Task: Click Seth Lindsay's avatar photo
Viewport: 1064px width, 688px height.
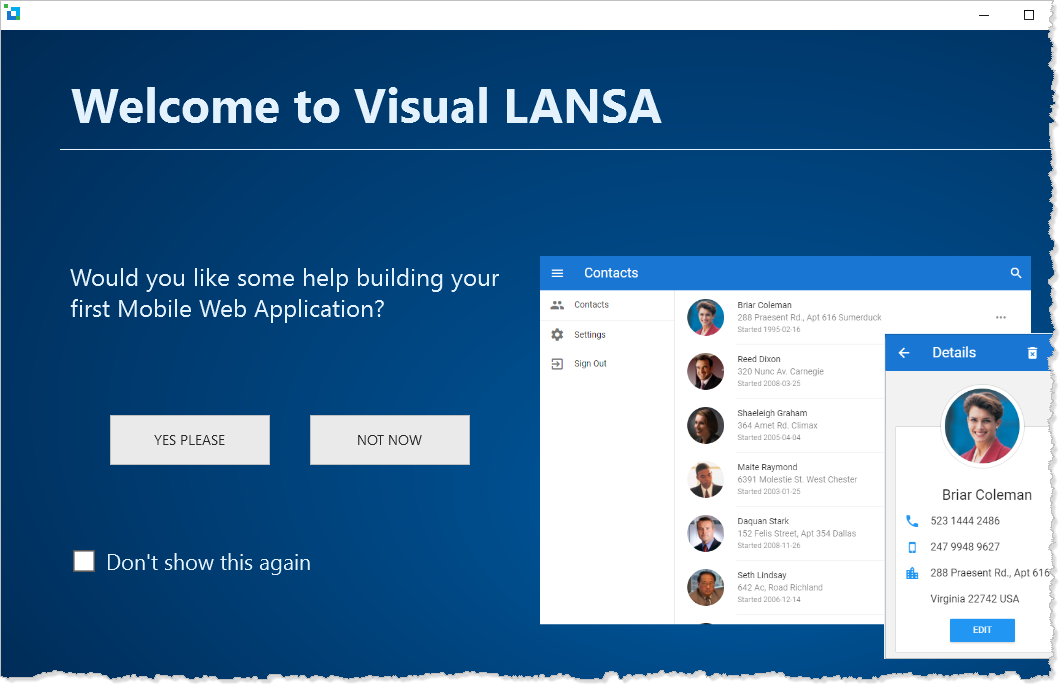Action: (x=706, y=587)
